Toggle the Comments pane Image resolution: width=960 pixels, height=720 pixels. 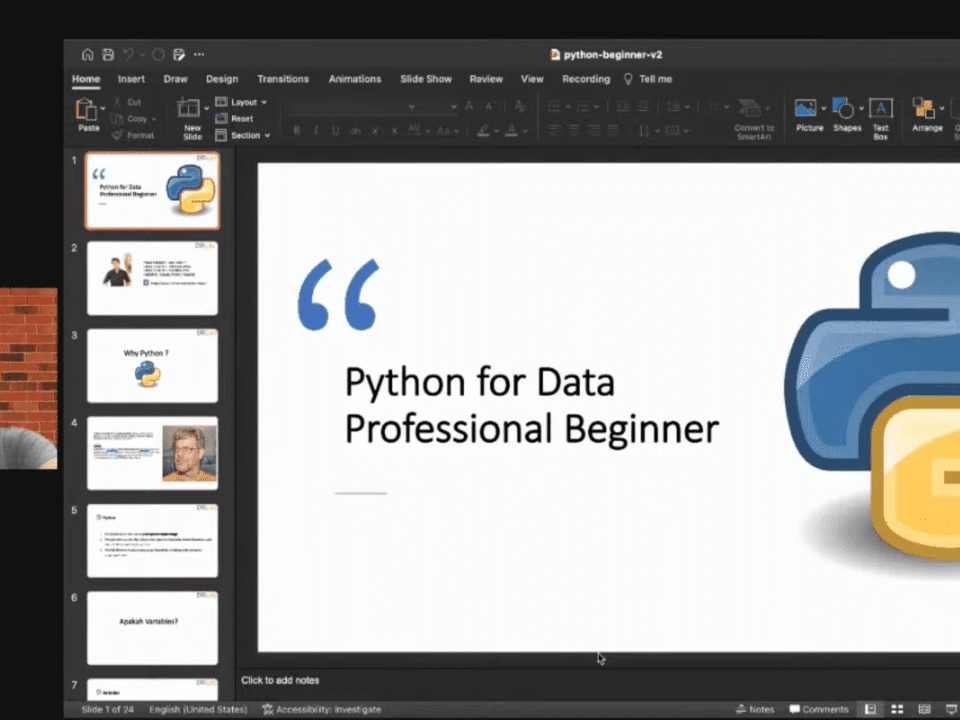click(x=819, y=709)
